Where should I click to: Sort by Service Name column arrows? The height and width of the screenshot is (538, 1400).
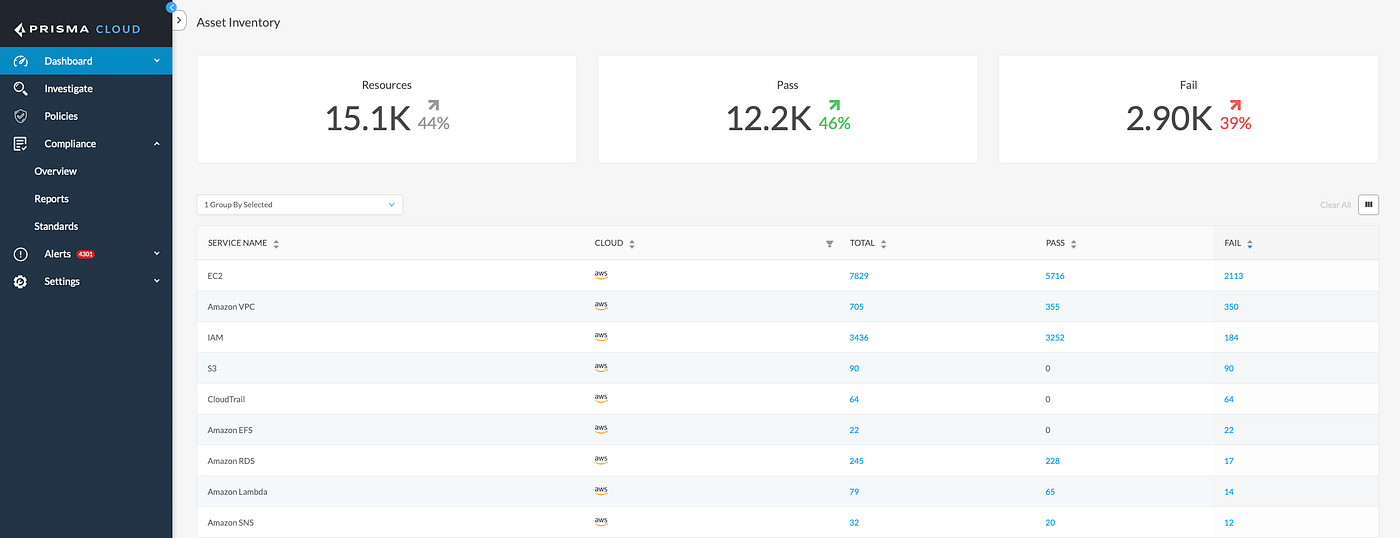point(276,244)
